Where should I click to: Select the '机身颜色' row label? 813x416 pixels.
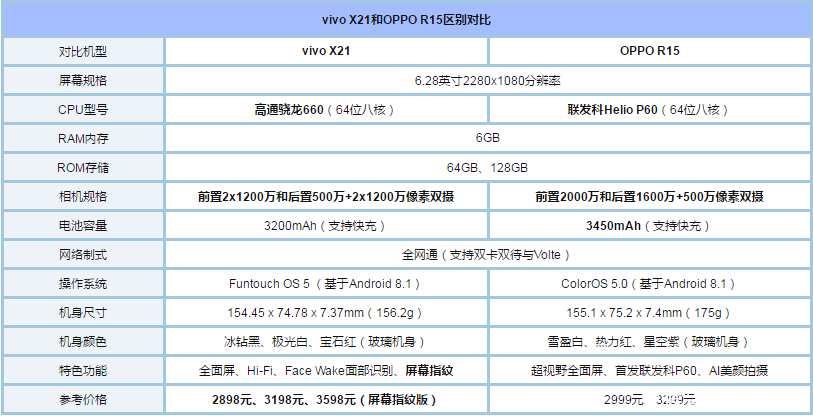coord(83,342)
